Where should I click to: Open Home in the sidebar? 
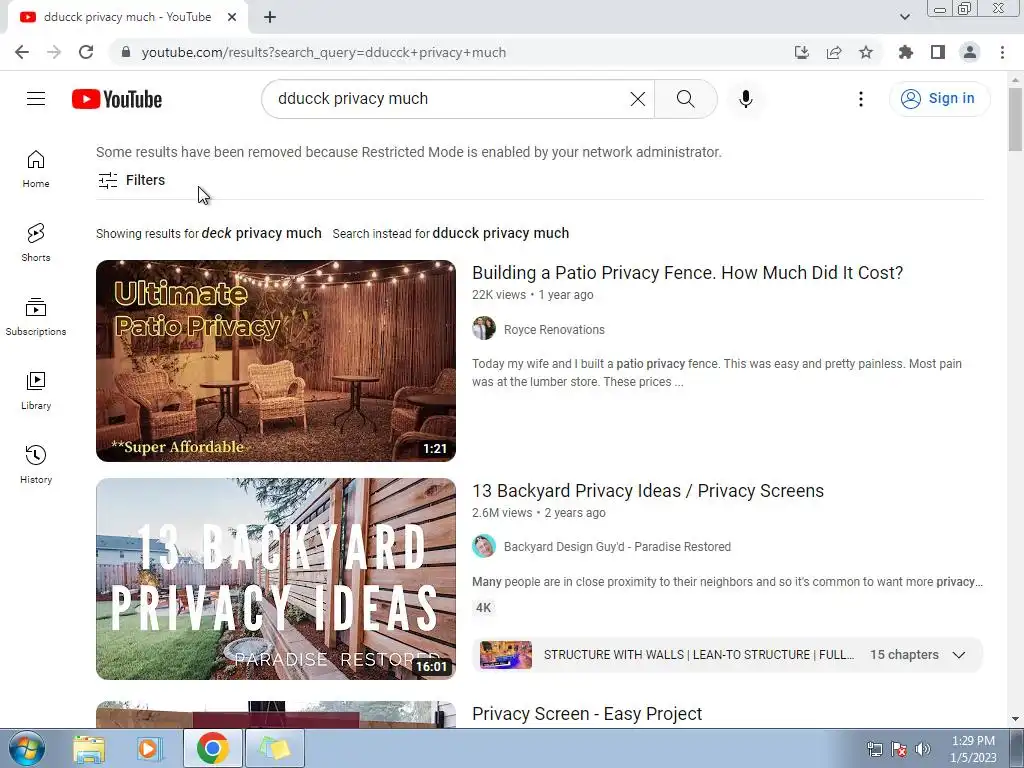[36, 169]
